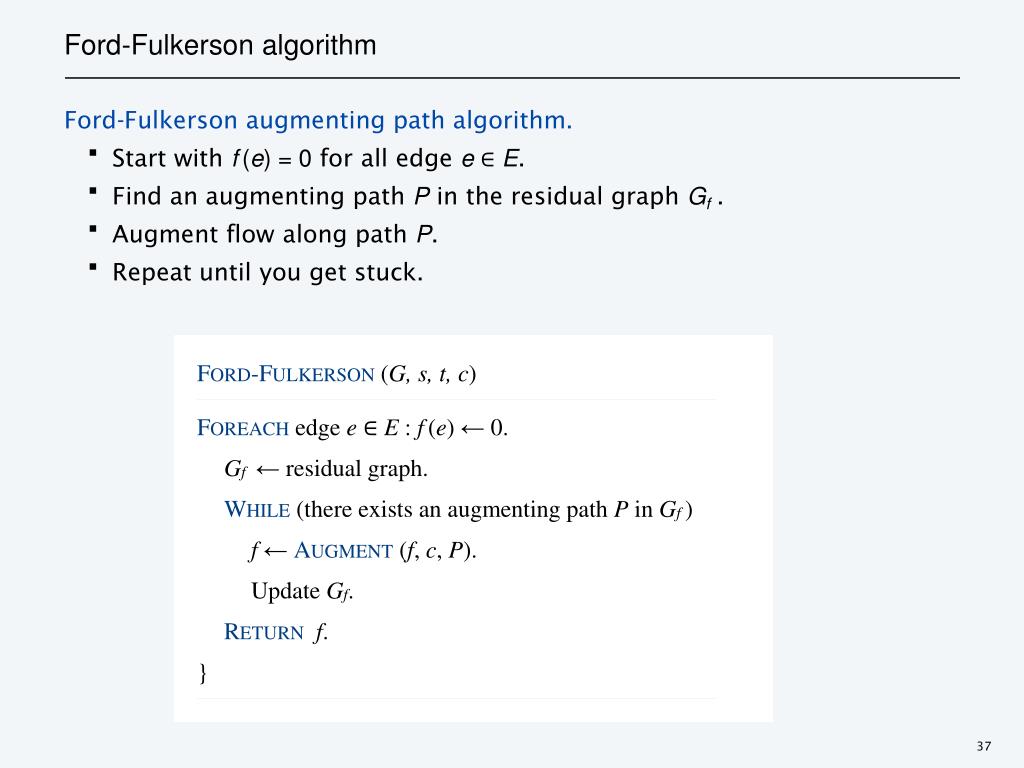The image size is (1024, 768).
Task: Click the slide title Ford-Fulkerson algorithm
Action: pyautogui.click(x=220, y=46)
